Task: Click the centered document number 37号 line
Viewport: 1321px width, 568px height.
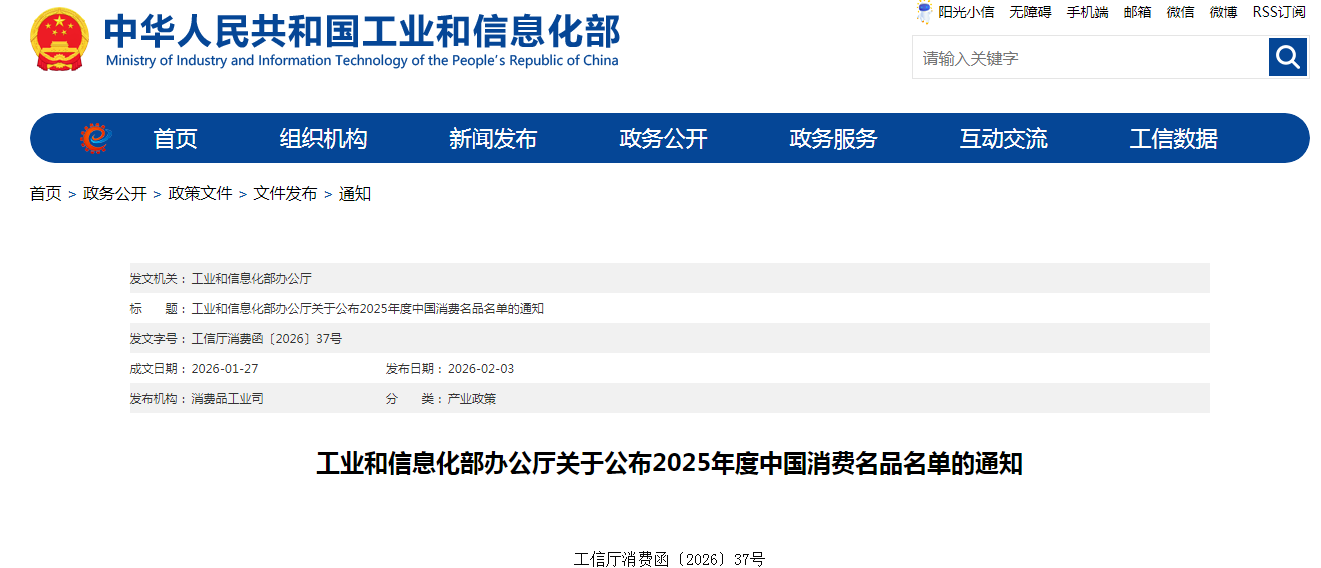Action: point(669,559)
